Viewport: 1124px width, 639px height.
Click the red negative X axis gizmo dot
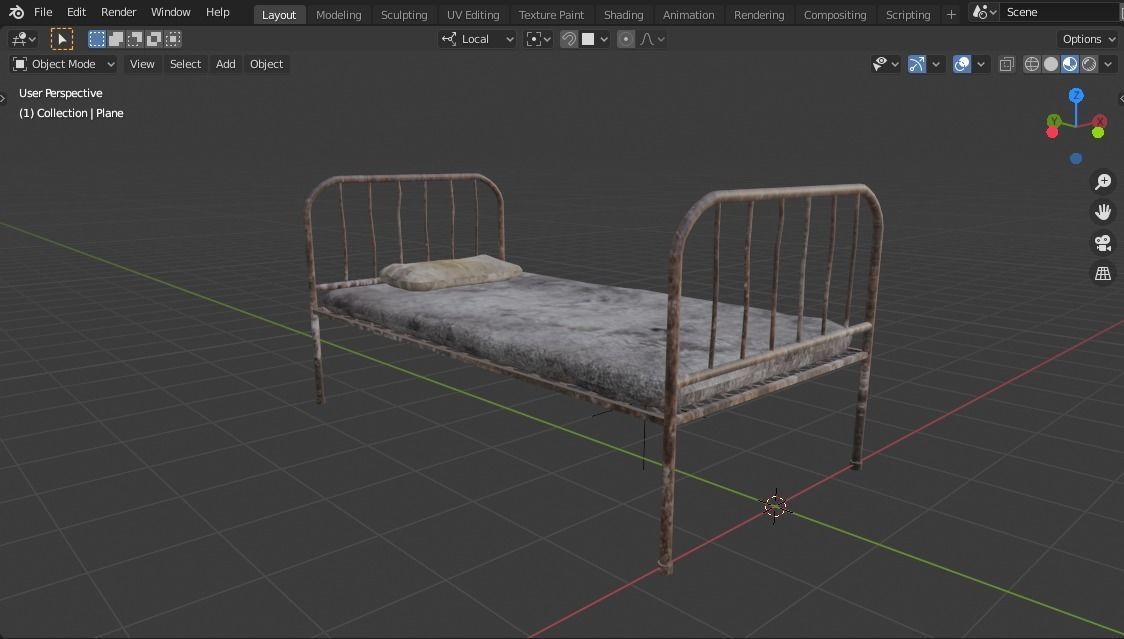[1052, 132]
